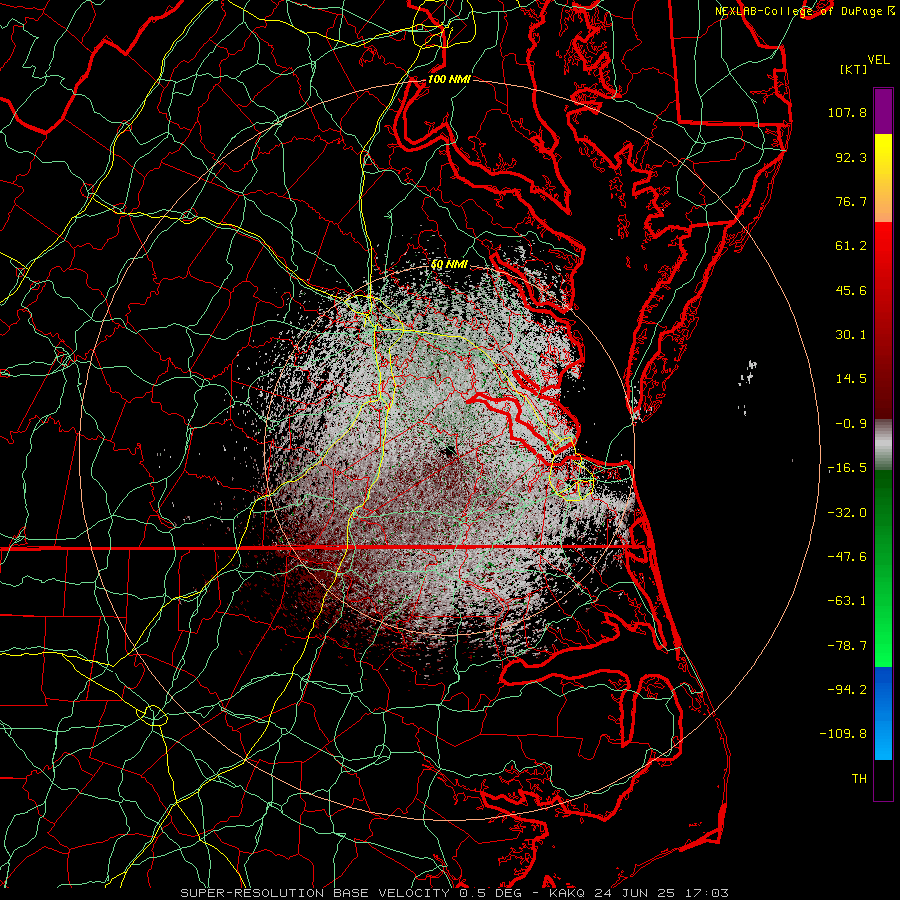Image resolution: width=900 pixels, height=900 pixels.
Task: Click the purple segment of the color bar
Action: click(x=883, y=111)
